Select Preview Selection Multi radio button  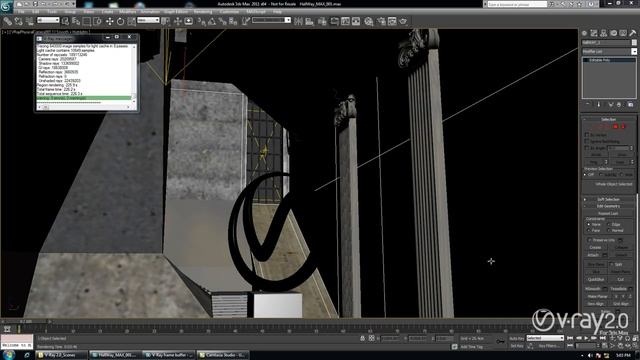[622, 175]
